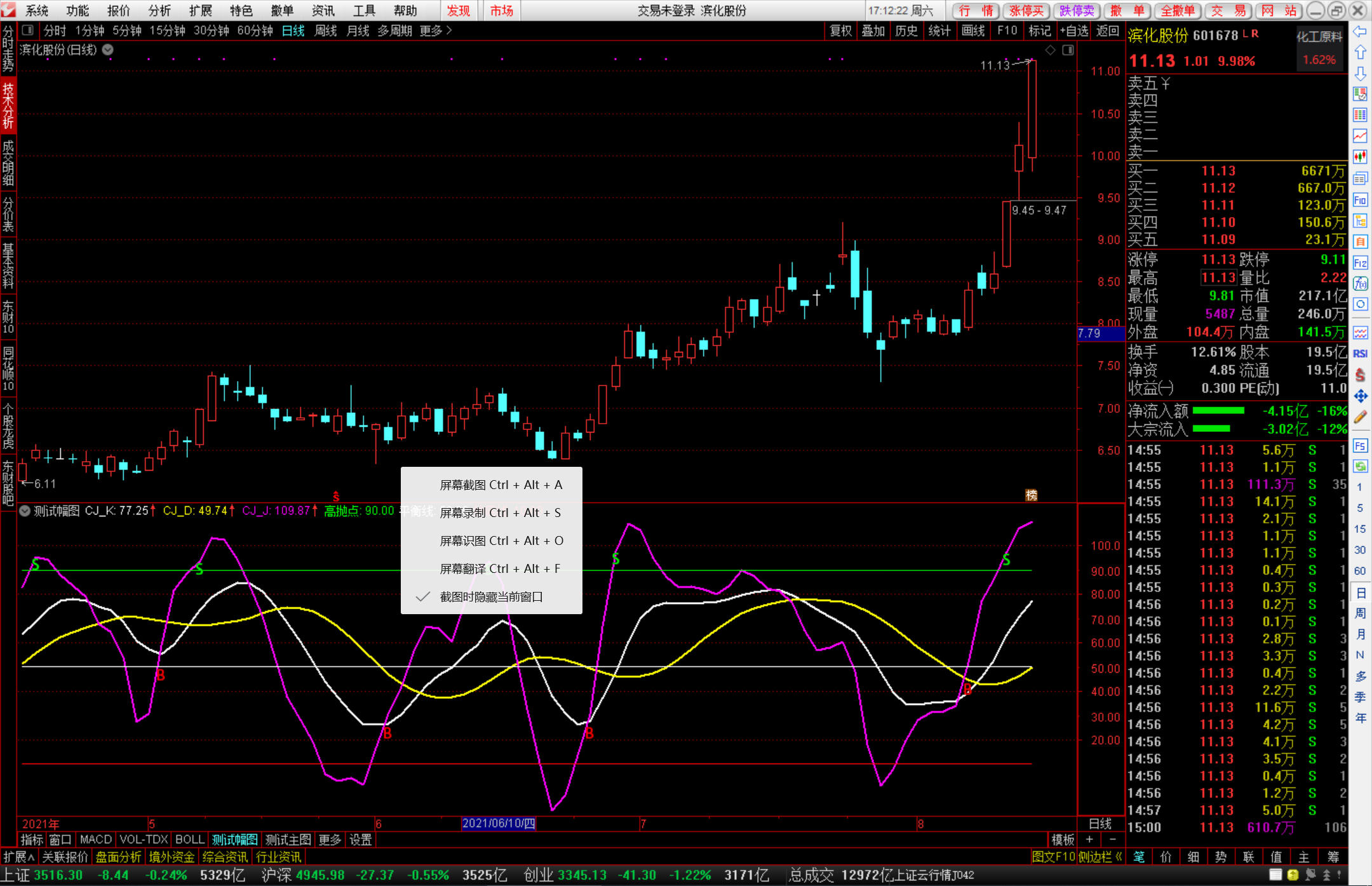The width and height of the screenshot is (1372, 886).
Task: Click the back arrow icon in right sidebar
Action: coord(1360,31)
